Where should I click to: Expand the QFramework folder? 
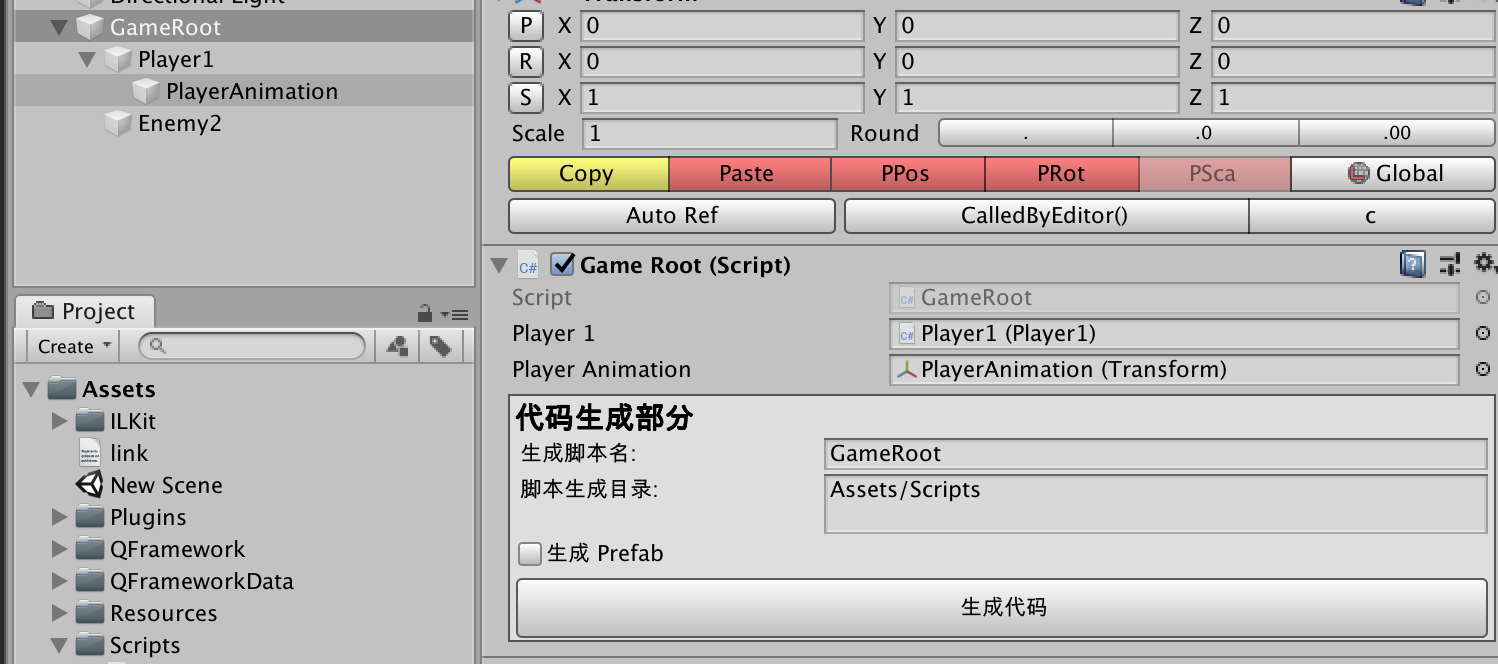click(60, 549)
